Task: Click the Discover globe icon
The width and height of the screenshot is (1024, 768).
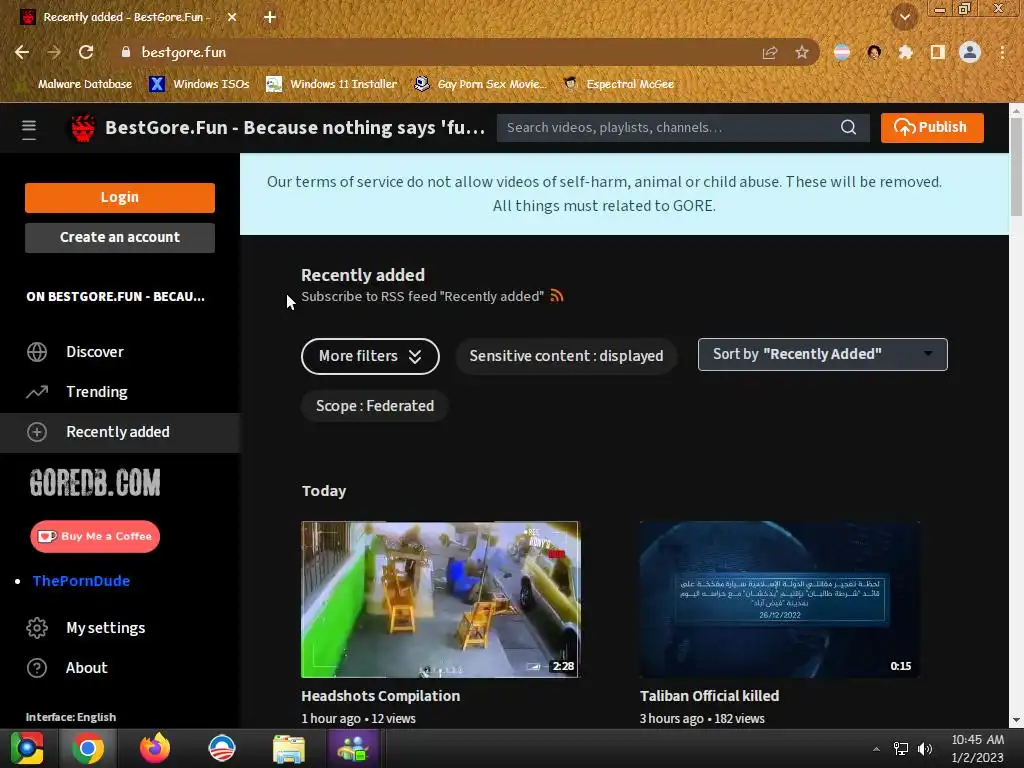Action: pos(37,352)
